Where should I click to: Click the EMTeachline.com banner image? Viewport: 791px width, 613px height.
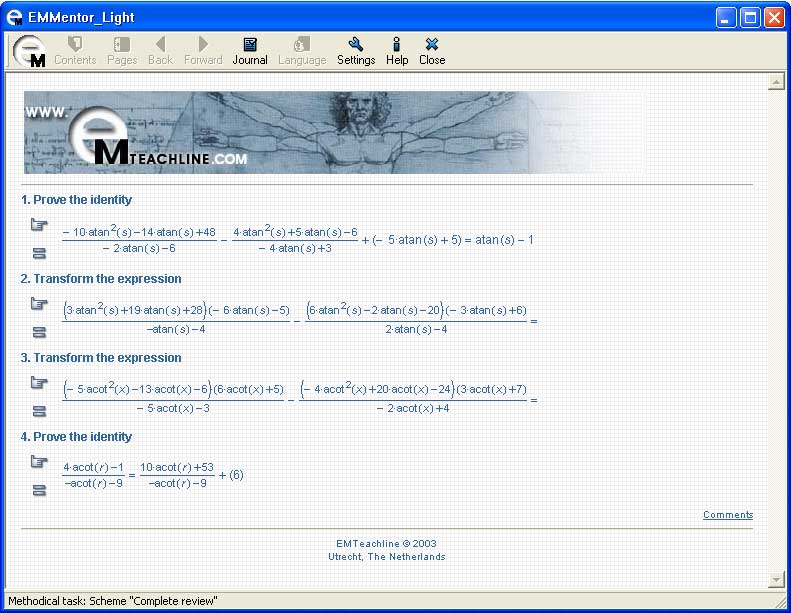pyautogui.click(x=334, y=132)
